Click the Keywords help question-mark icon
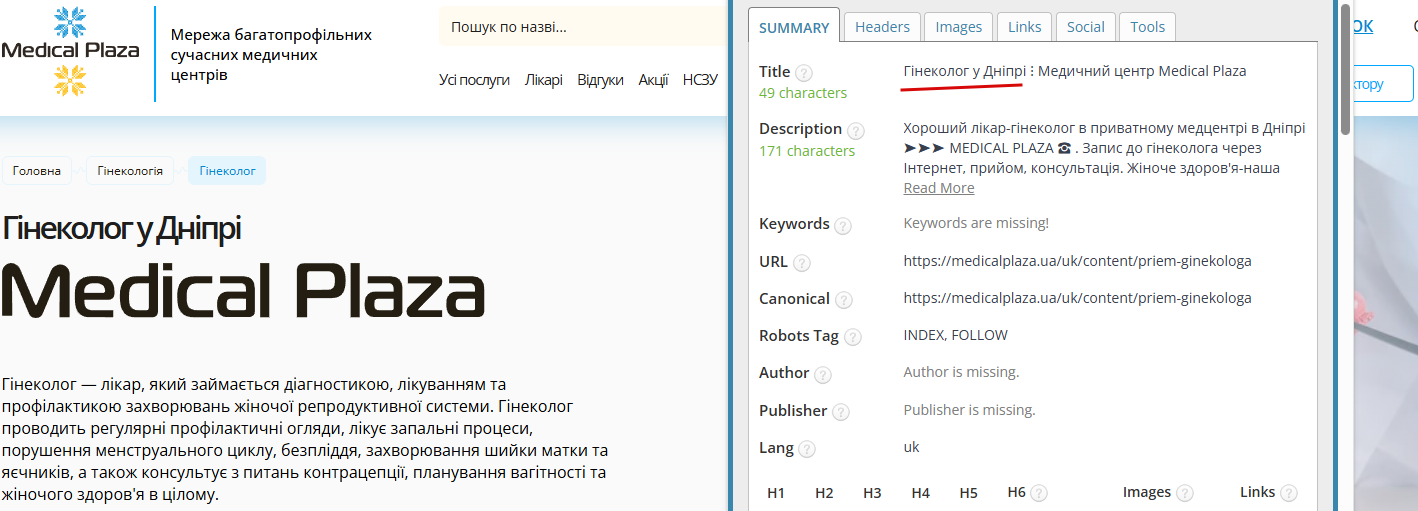 (843, 225)
